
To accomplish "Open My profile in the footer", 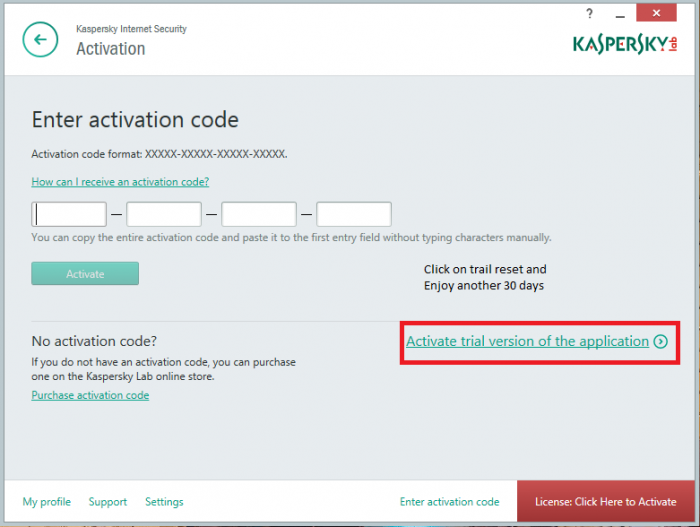I will click(47, 502).
